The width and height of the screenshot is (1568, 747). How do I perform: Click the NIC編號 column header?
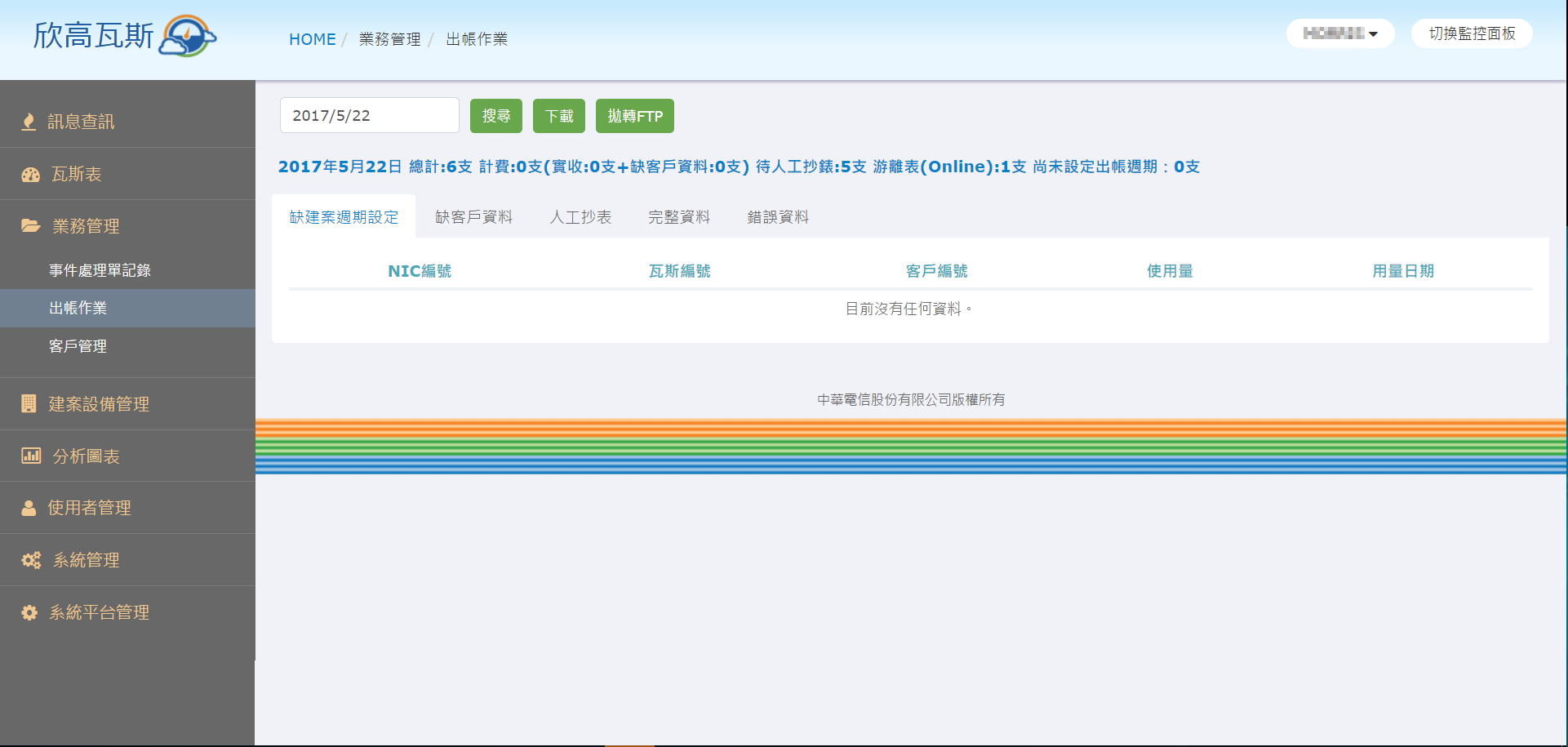pyautogui.click(x=420, y=271)
